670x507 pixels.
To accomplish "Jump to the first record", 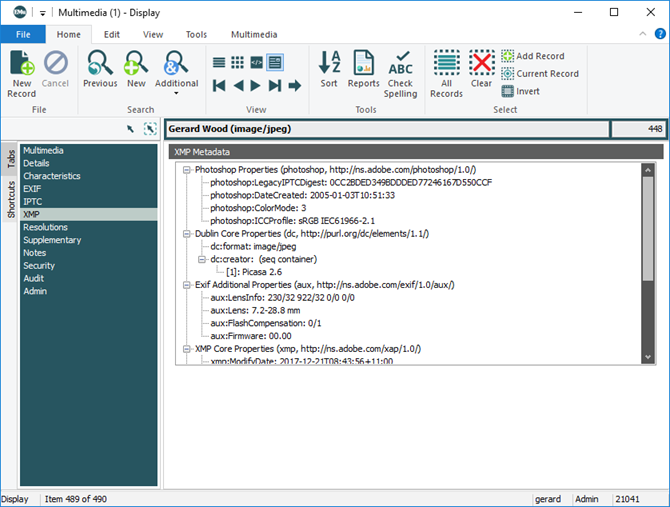I will click(219, 86).
